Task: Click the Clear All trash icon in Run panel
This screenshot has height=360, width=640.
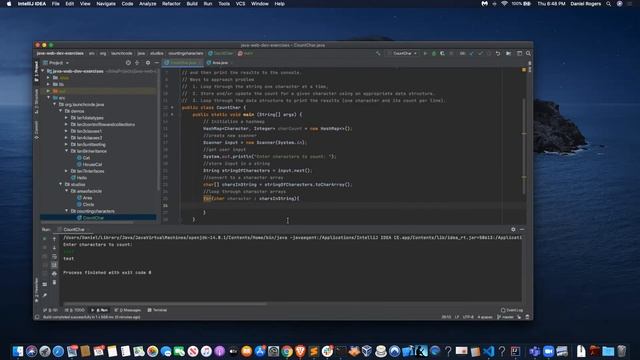Action: pos(54,282)
